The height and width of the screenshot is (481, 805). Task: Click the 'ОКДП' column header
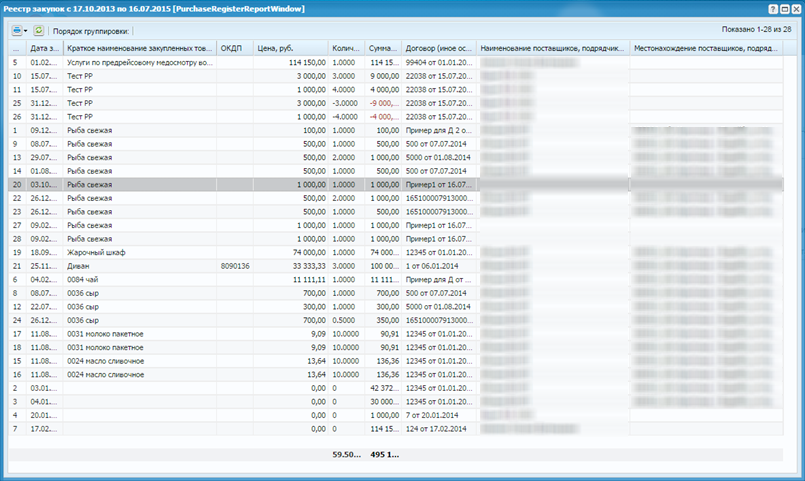pos(235,48)
